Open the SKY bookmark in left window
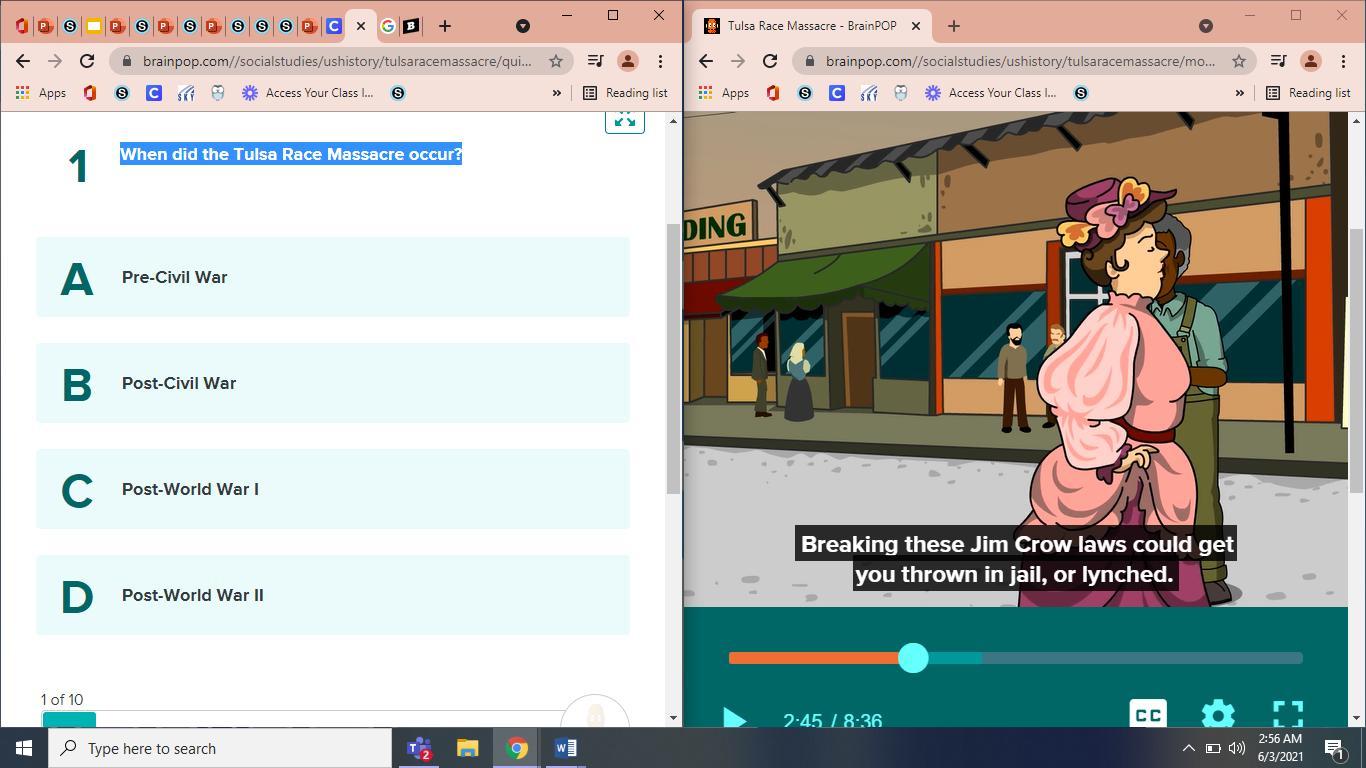Image resolution: width=1366 pixels, height=768 pixels. pos(186,93)
